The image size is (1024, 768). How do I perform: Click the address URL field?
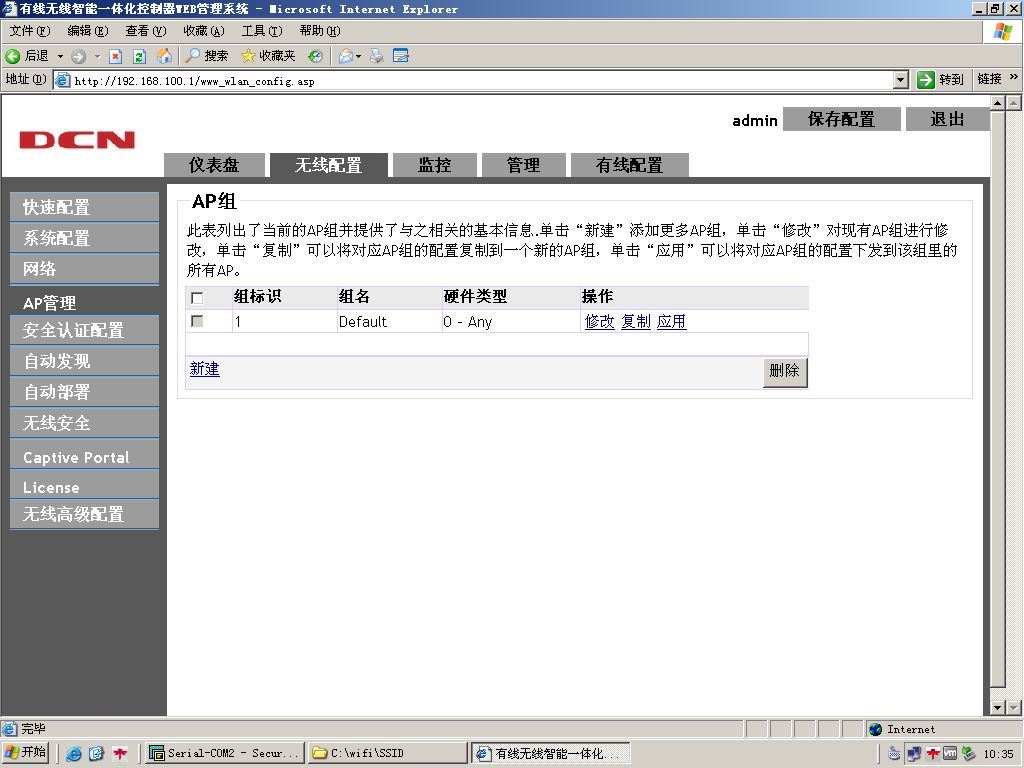coord(482,81)
